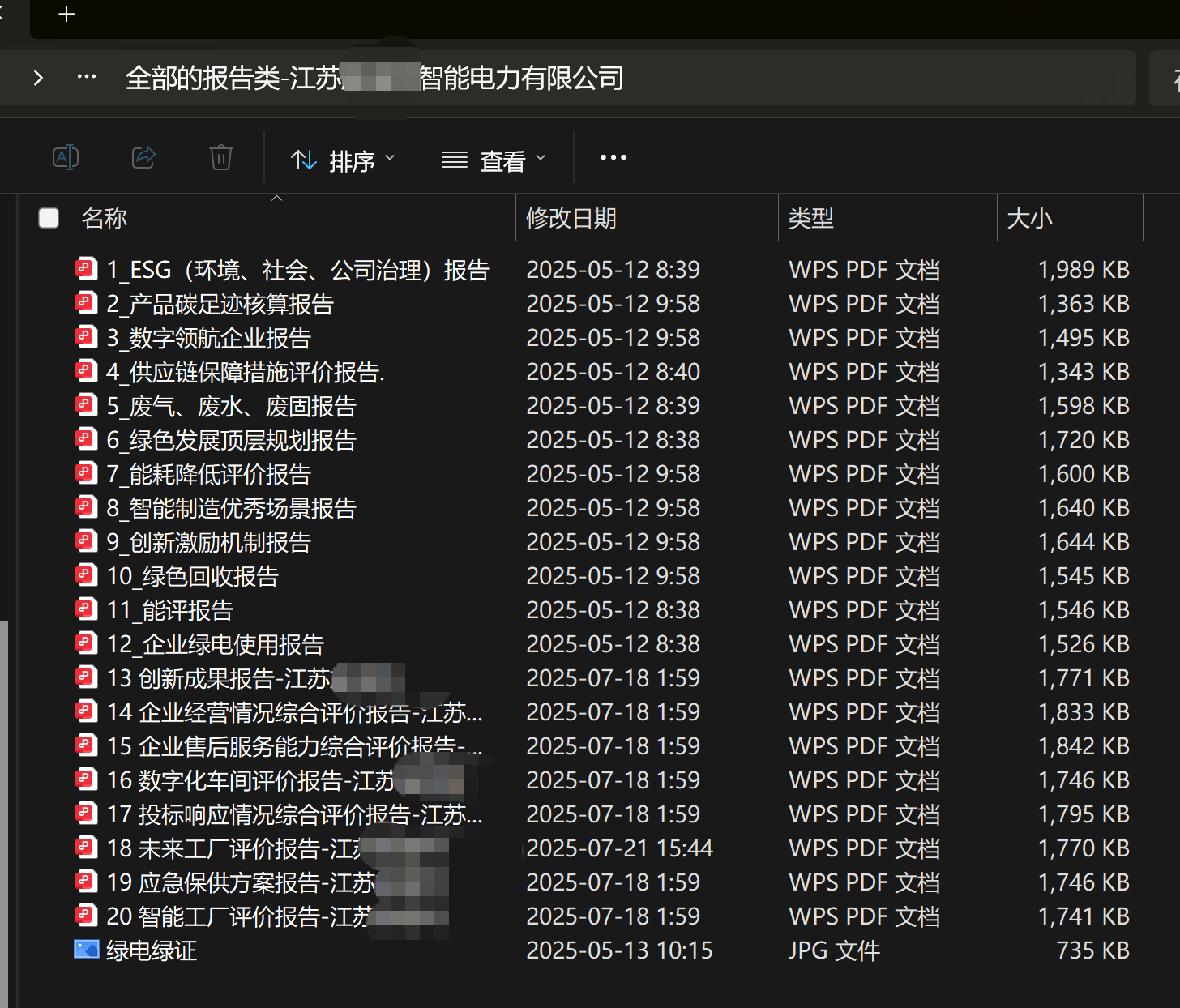Screen dimensions: 1180x1008
Task: Click the Share icon in toolbar
Action: 143,157
